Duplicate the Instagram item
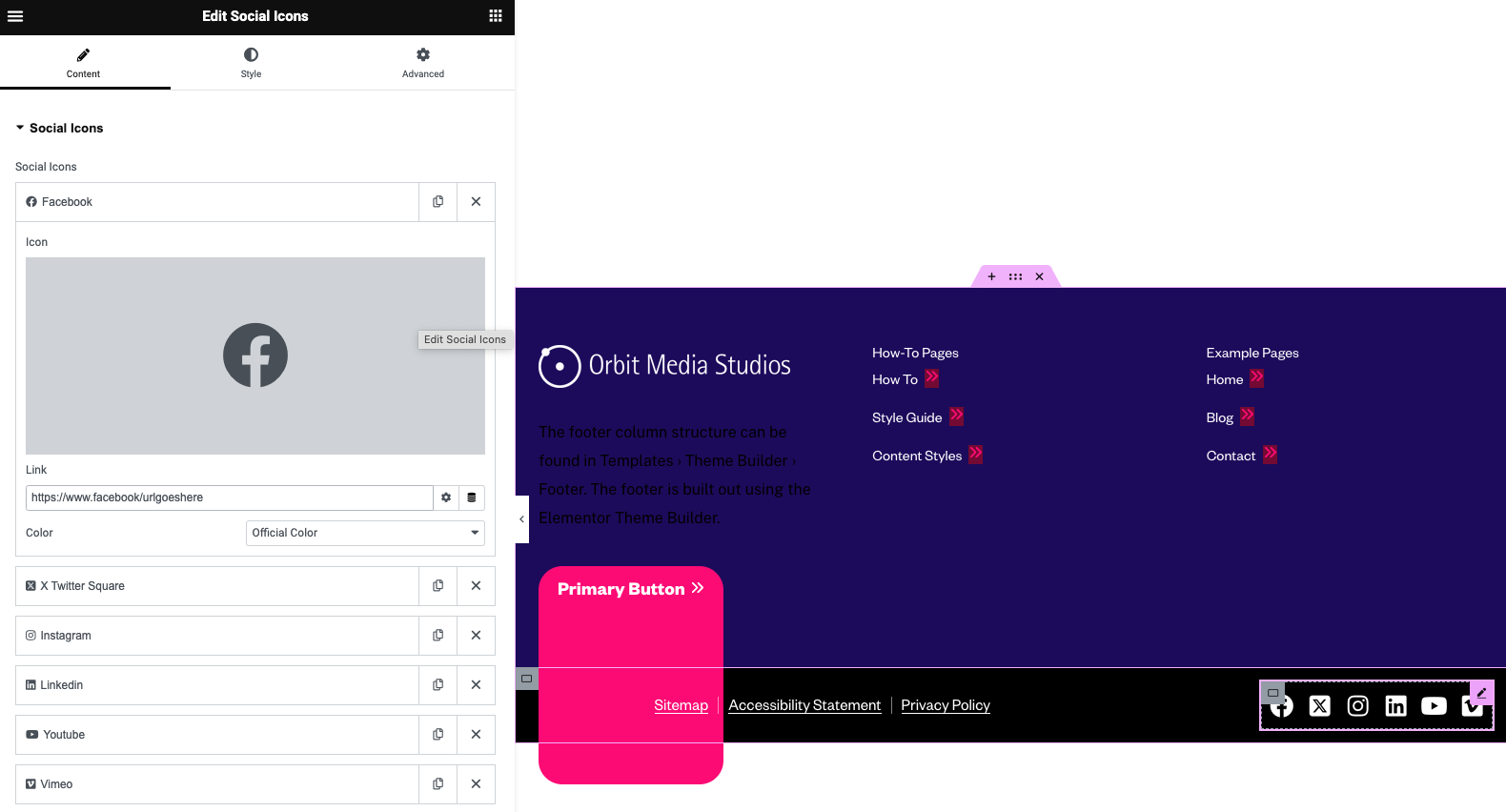The height and width of the screenshot is (812, 1506). point(438,636)
